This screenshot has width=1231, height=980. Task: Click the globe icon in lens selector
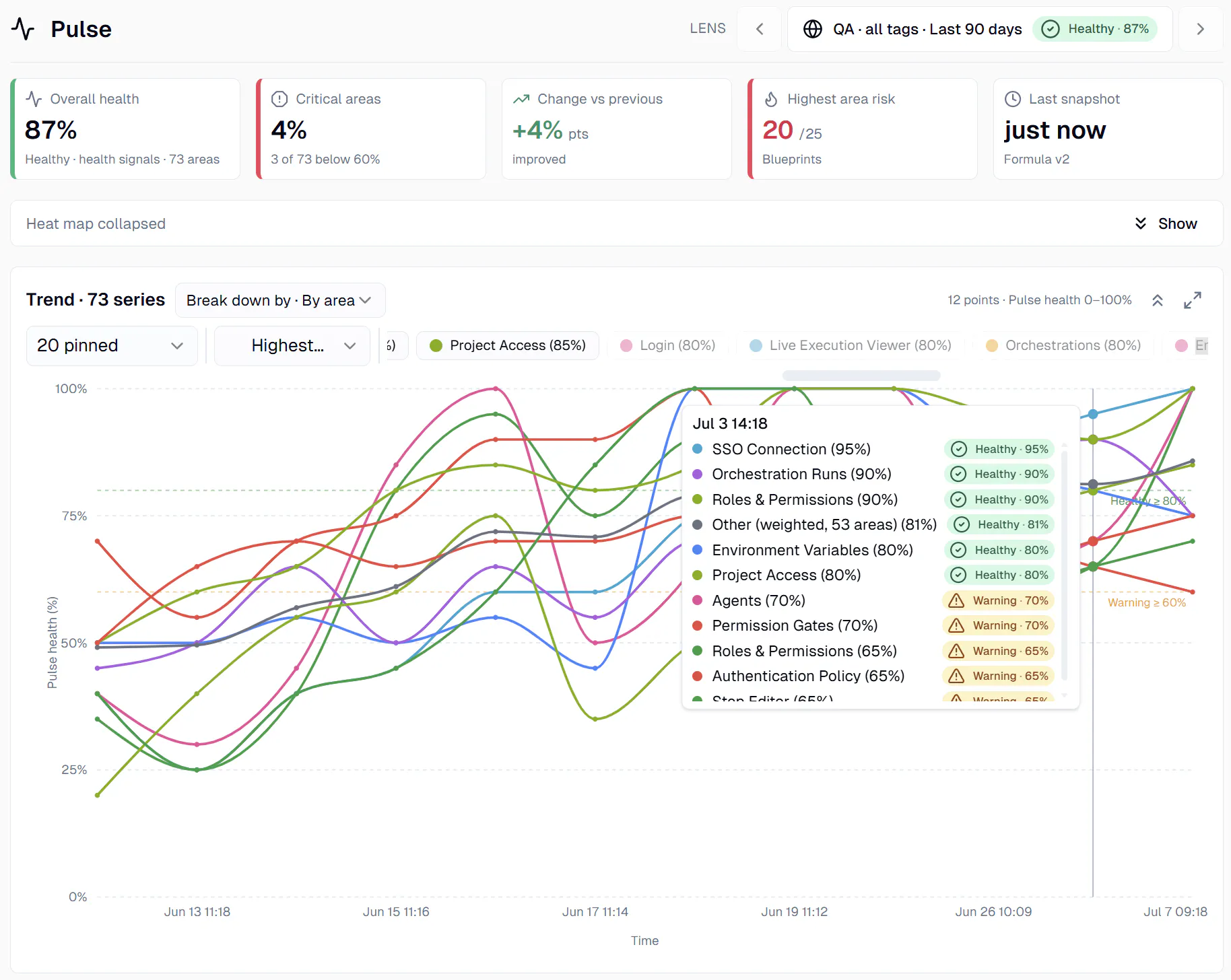(813, 29)
